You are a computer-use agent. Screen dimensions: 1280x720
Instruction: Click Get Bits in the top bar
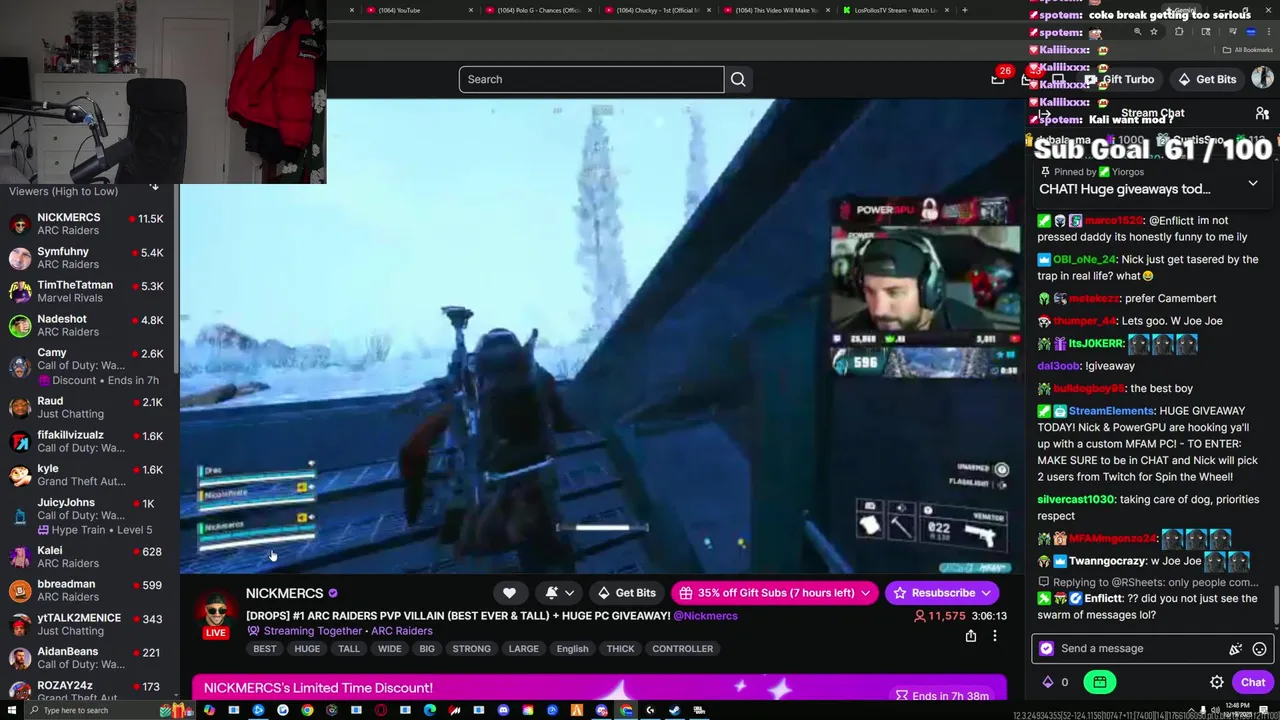[x=1207, y=79]
